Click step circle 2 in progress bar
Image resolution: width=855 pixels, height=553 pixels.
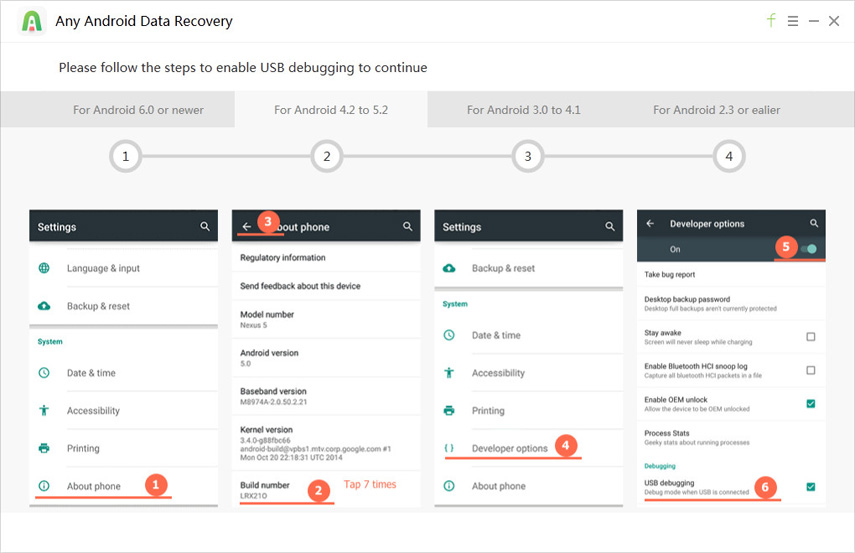pos(327,157)
